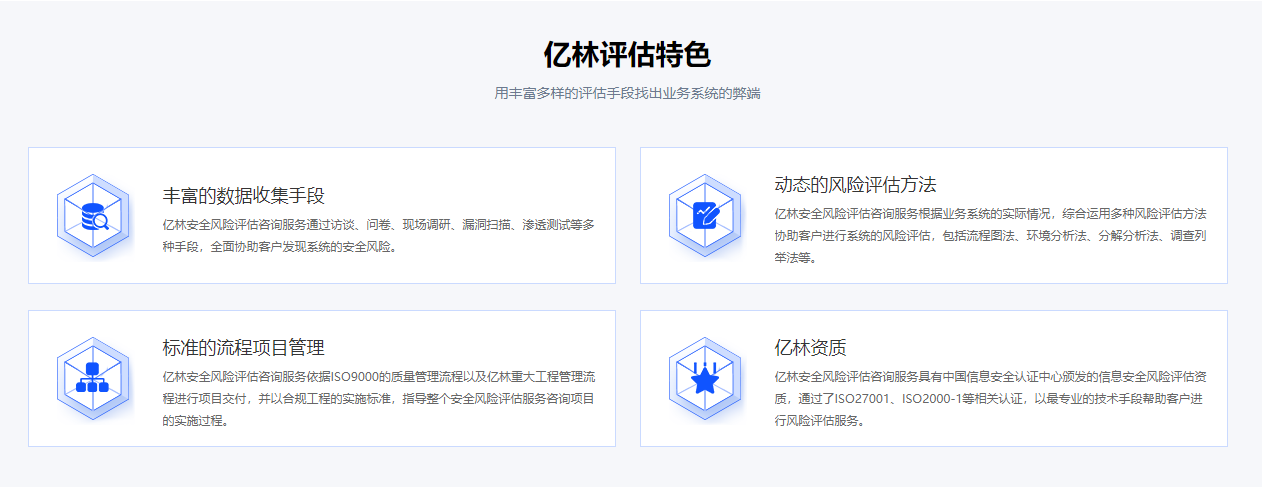Click the 亿林评估特色 main section title
1262x487 pixels.
pos(627,54)
